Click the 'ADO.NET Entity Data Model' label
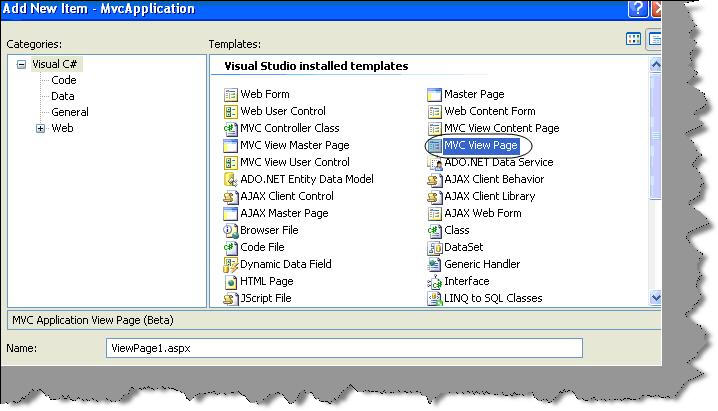 pos(307,179)
